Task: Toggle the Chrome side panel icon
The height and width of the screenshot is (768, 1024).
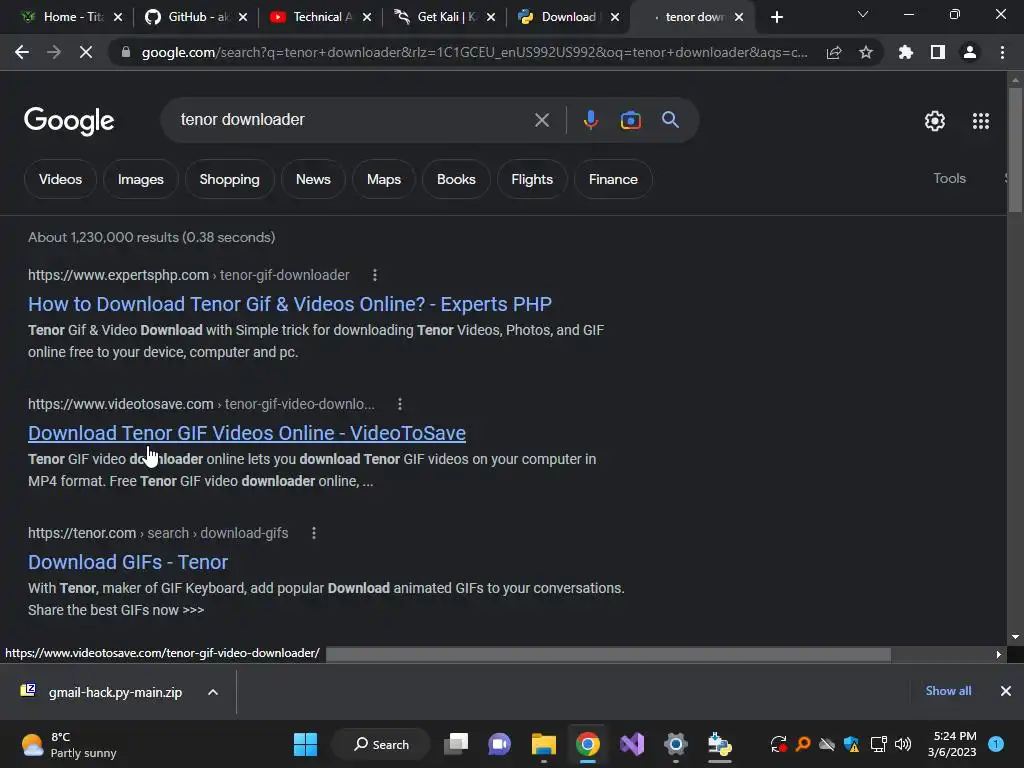Action: (938, 52)
